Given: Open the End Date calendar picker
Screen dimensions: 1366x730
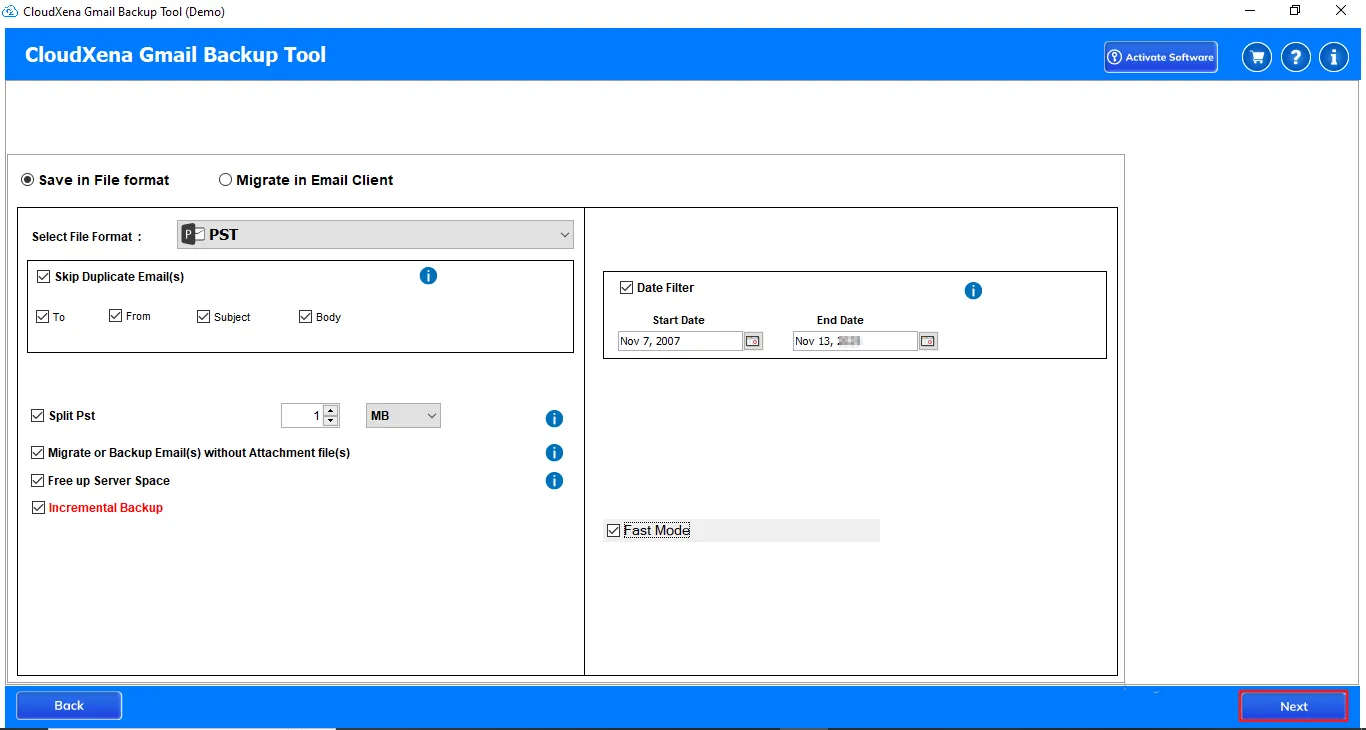Looking at the screenshot, I should pyautogui.click(x=928, y=341).
